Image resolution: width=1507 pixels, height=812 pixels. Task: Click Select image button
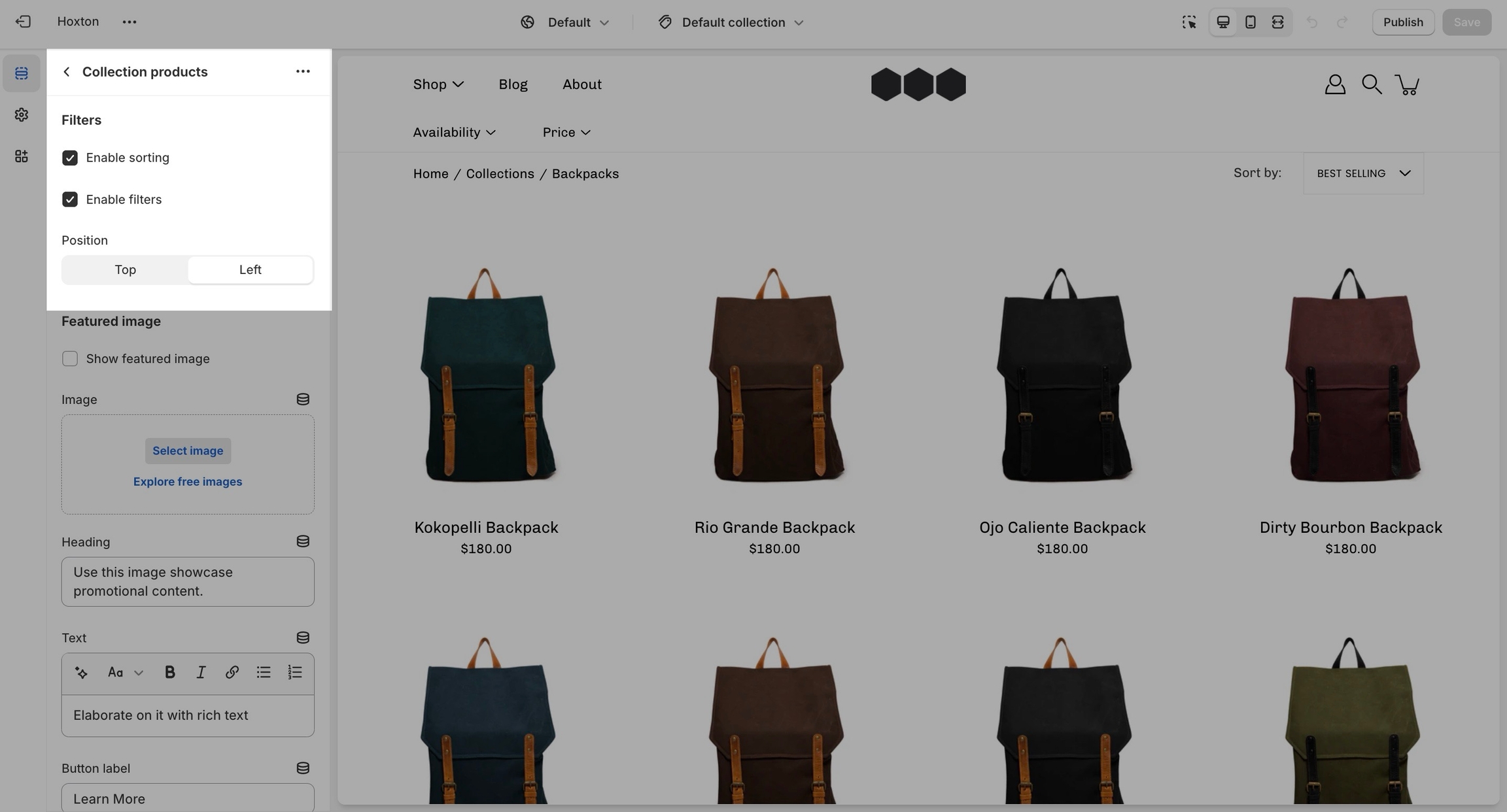coord(188,451)
